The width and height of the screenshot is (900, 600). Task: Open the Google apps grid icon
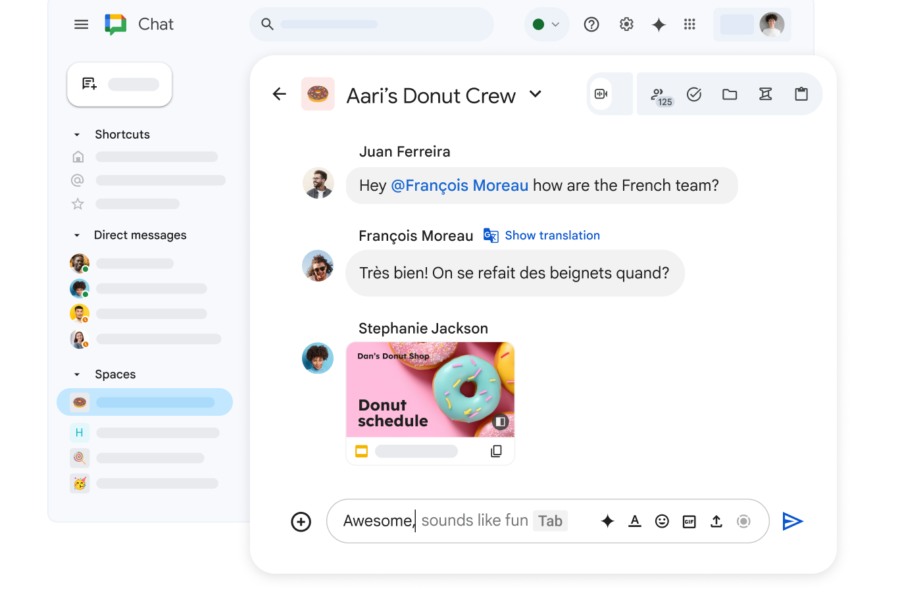pos(689,24)
